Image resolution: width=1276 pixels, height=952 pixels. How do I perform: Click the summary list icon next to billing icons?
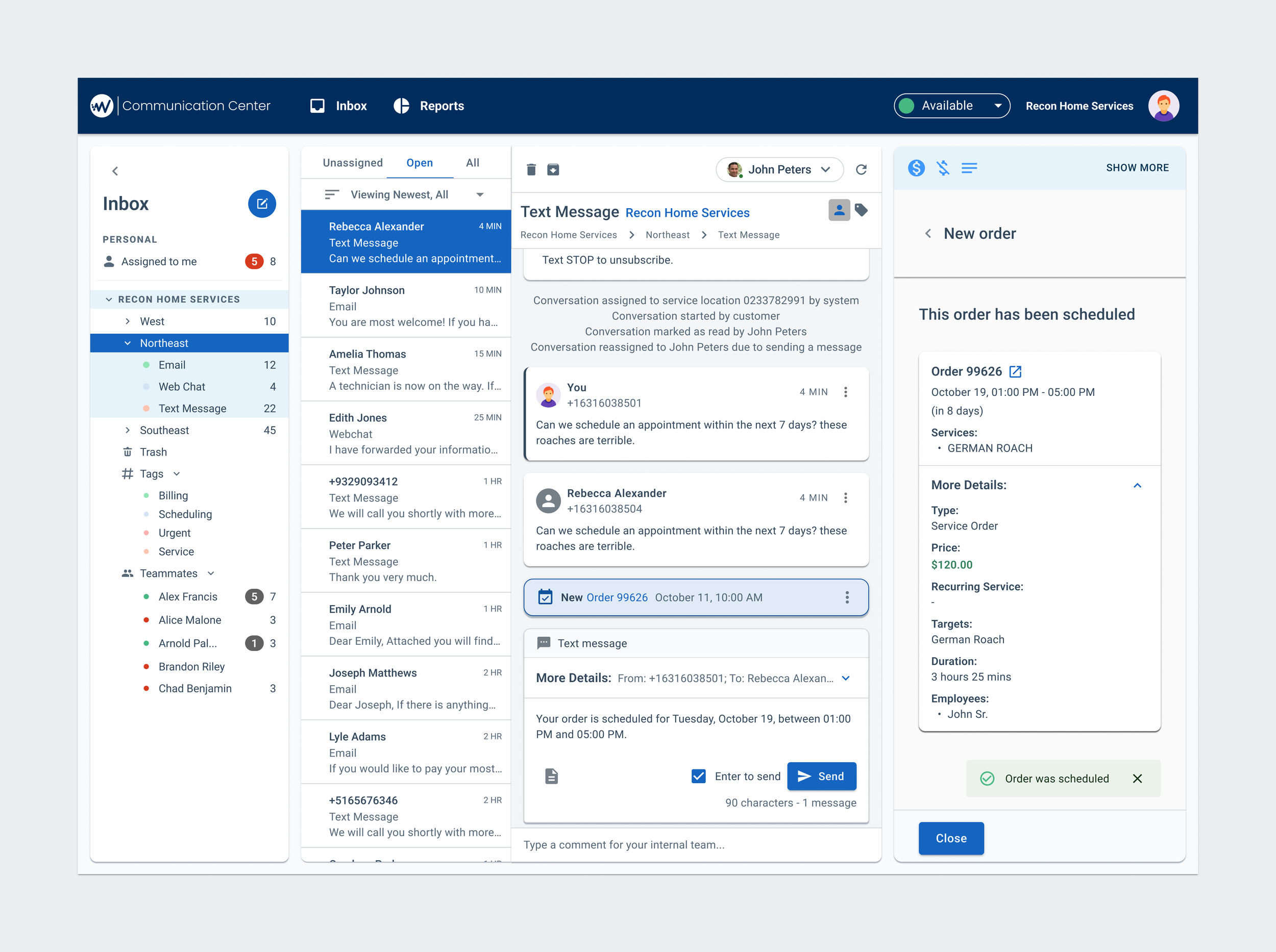coord(969,168)
